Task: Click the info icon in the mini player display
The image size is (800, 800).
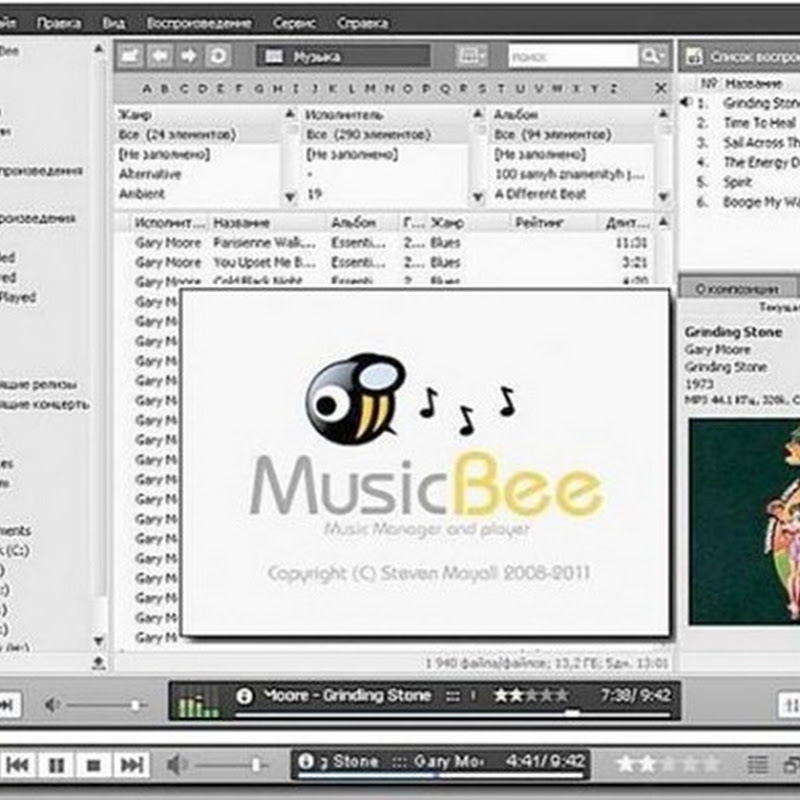Action: 306,761
